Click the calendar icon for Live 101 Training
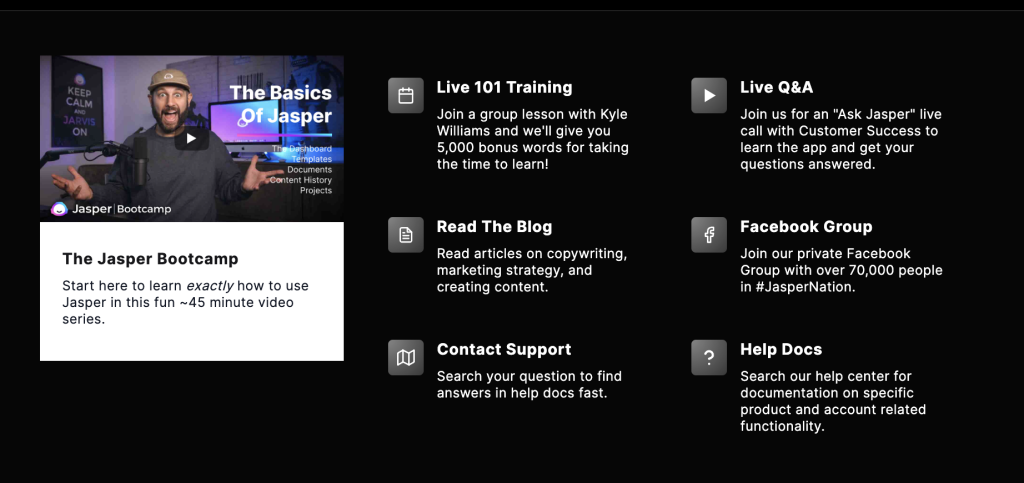This screenshot has height=483, width=1024. 406,95
